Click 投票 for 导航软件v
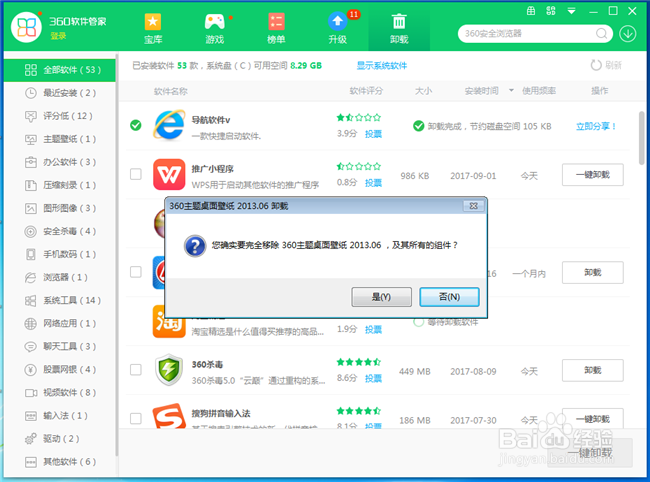 click(x=373, y=134)
